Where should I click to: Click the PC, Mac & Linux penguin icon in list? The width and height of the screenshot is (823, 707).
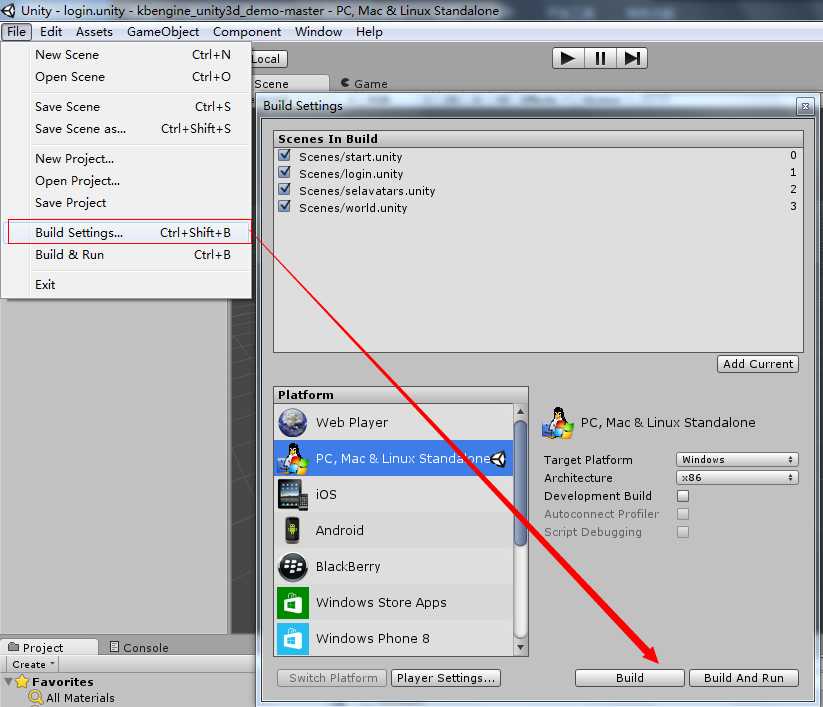[x=292, y=458]
